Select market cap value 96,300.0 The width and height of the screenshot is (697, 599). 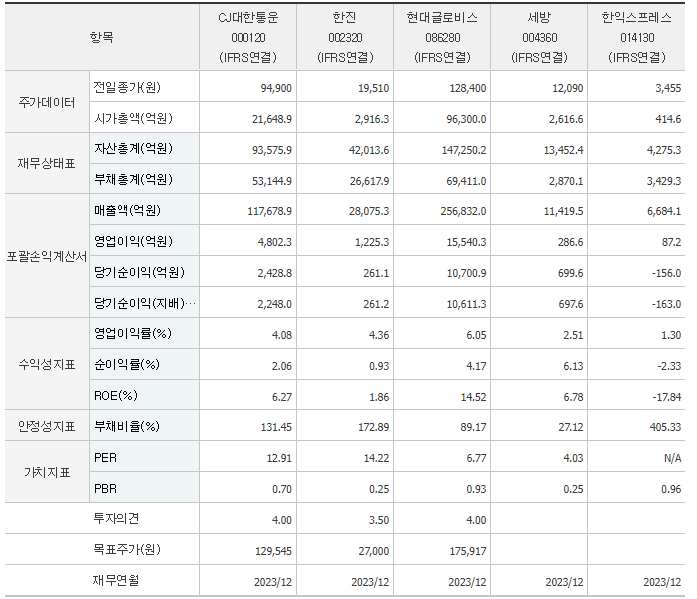tap(466, 119)
